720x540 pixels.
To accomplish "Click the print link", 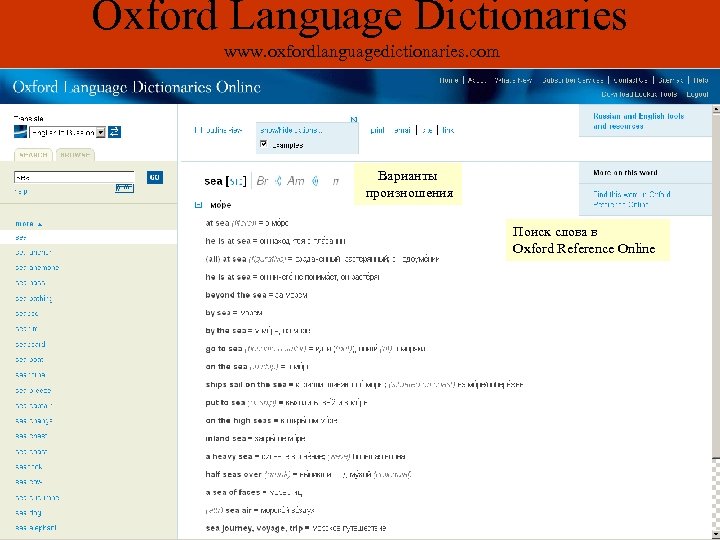I will tap(377, 130).
